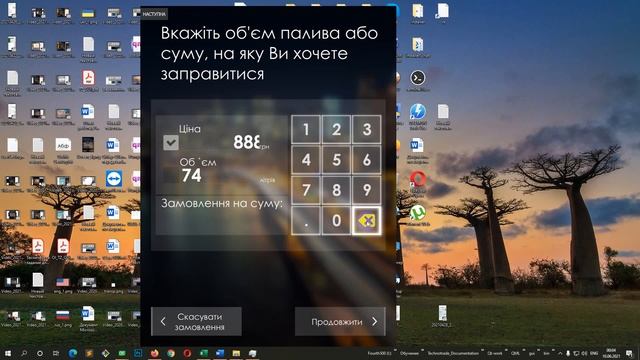Image resolution: width=640 pixels, height=360 pixels.
Task: Click Продовжити button
Action: [x=340, y=322]
